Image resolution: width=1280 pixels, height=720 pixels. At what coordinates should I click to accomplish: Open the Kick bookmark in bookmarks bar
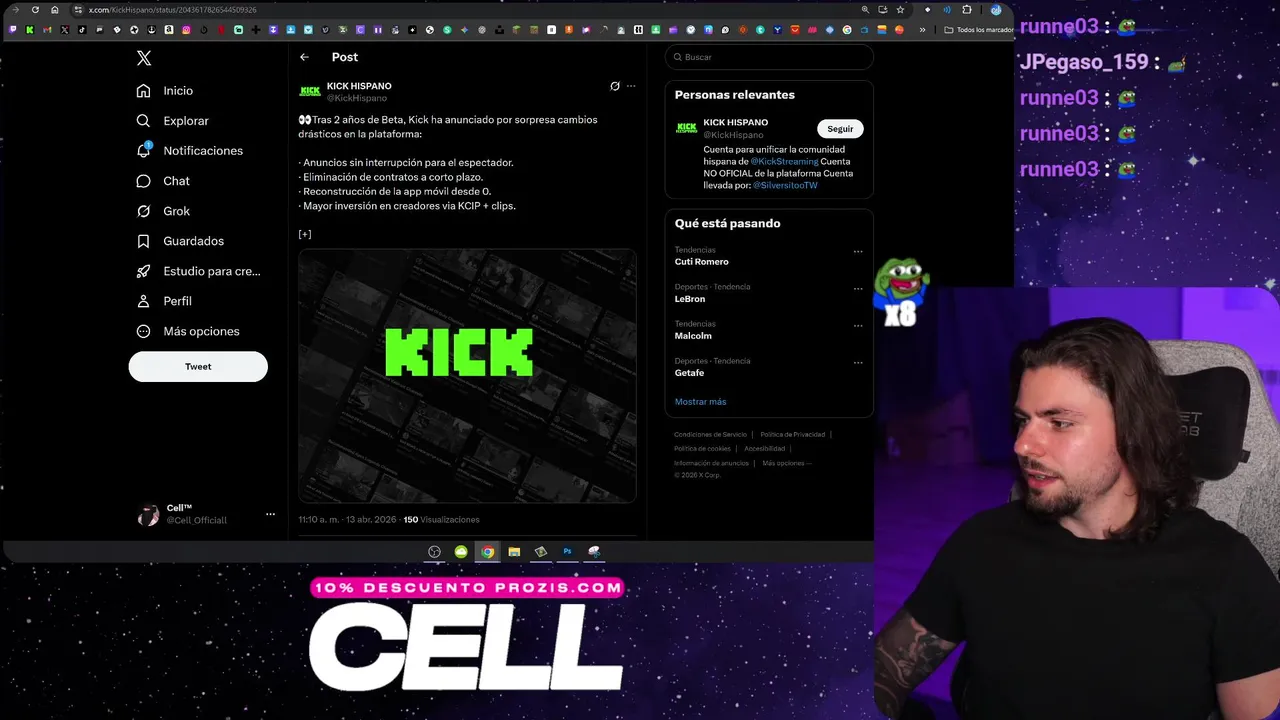pyautogui.click(x=30, y=30)
